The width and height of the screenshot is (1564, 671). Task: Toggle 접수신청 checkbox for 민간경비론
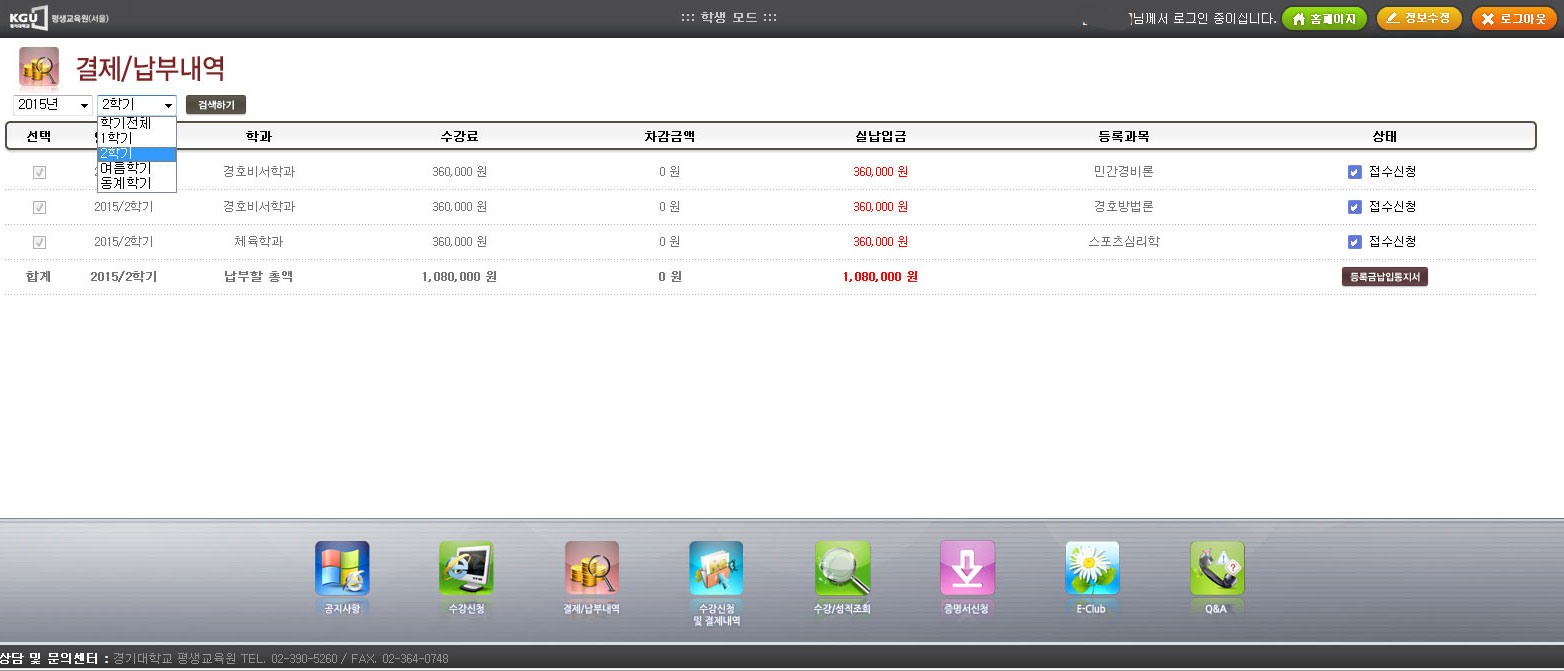[1355, 172]
